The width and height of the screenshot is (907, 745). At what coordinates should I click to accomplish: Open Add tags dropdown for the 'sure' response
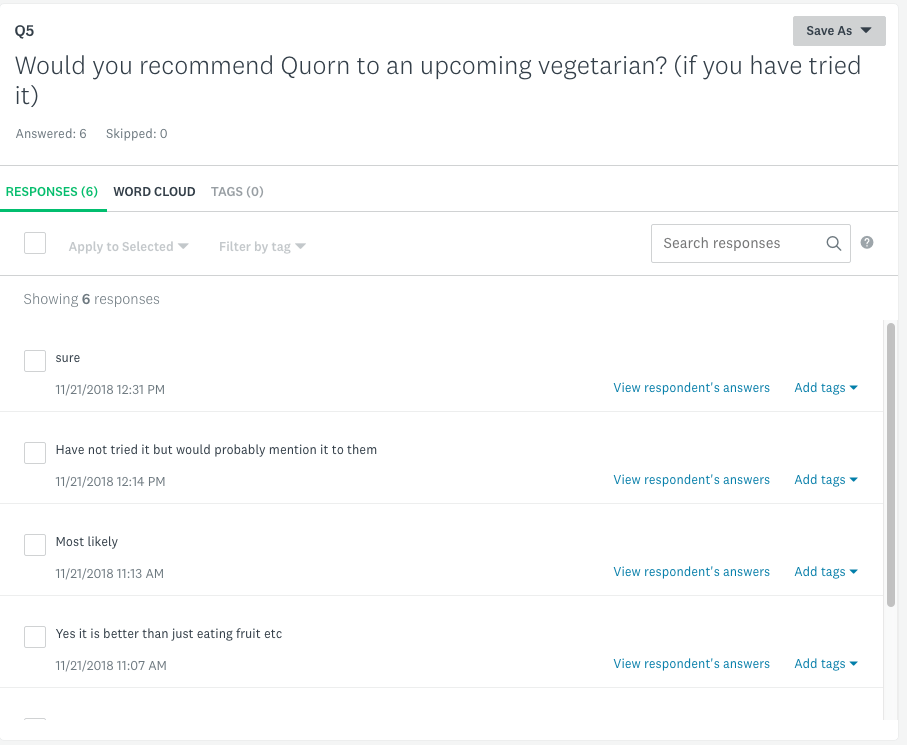(825, 387)
